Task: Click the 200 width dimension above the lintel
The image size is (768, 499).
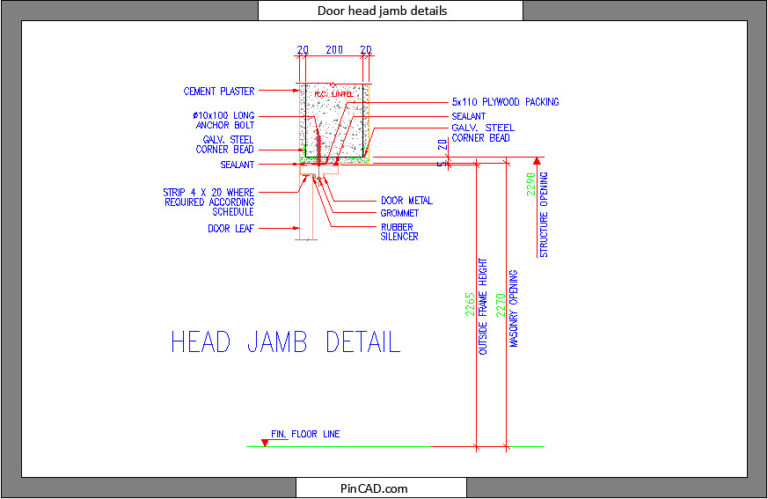Action: click(x=335, y=49)
